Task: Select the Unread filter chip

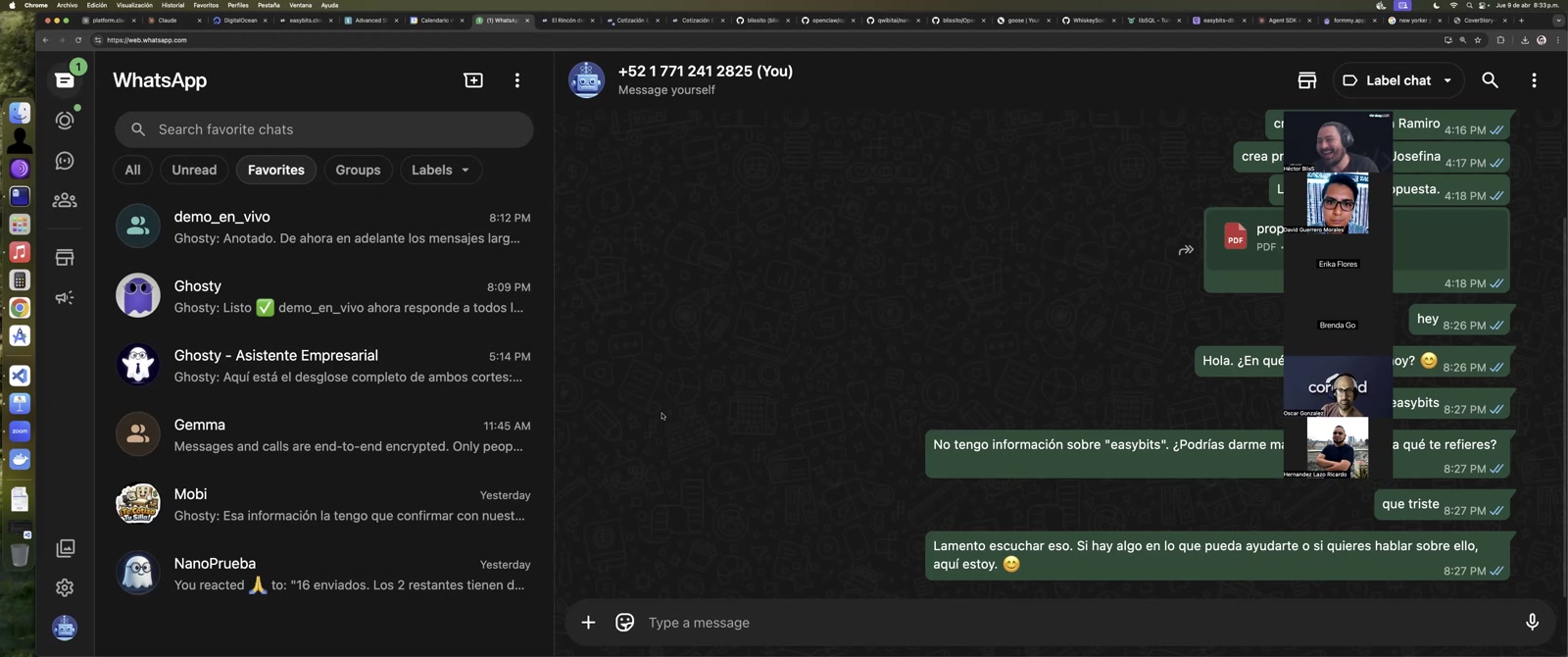Action: [x=194, y=170]
